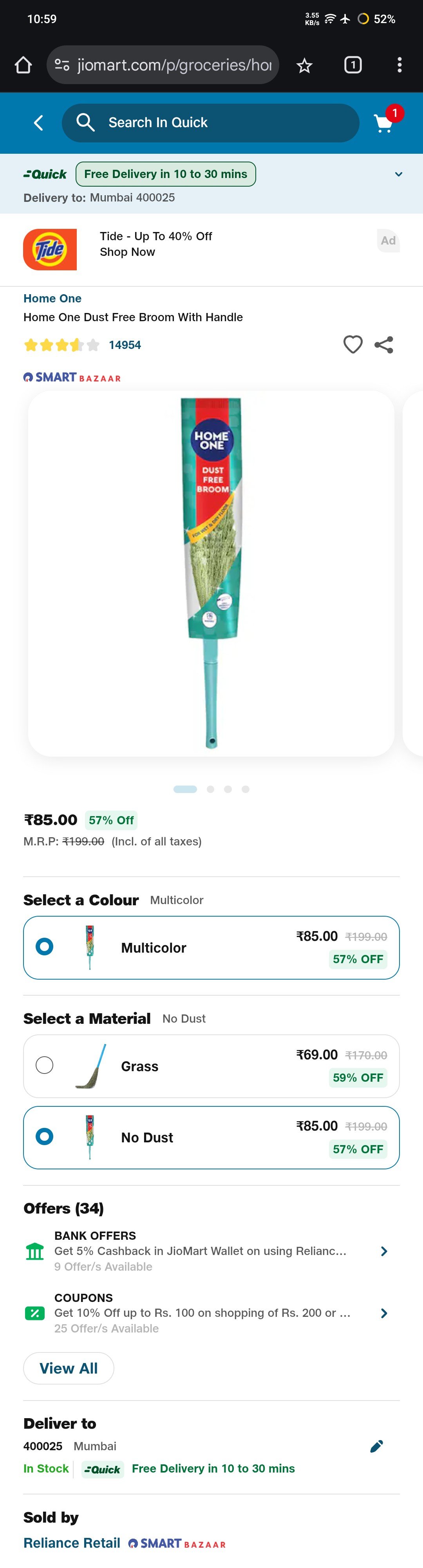423x1568 pixels.
Task: Expand the Quick delivery details chevron
Action: (x=399, y=174)
